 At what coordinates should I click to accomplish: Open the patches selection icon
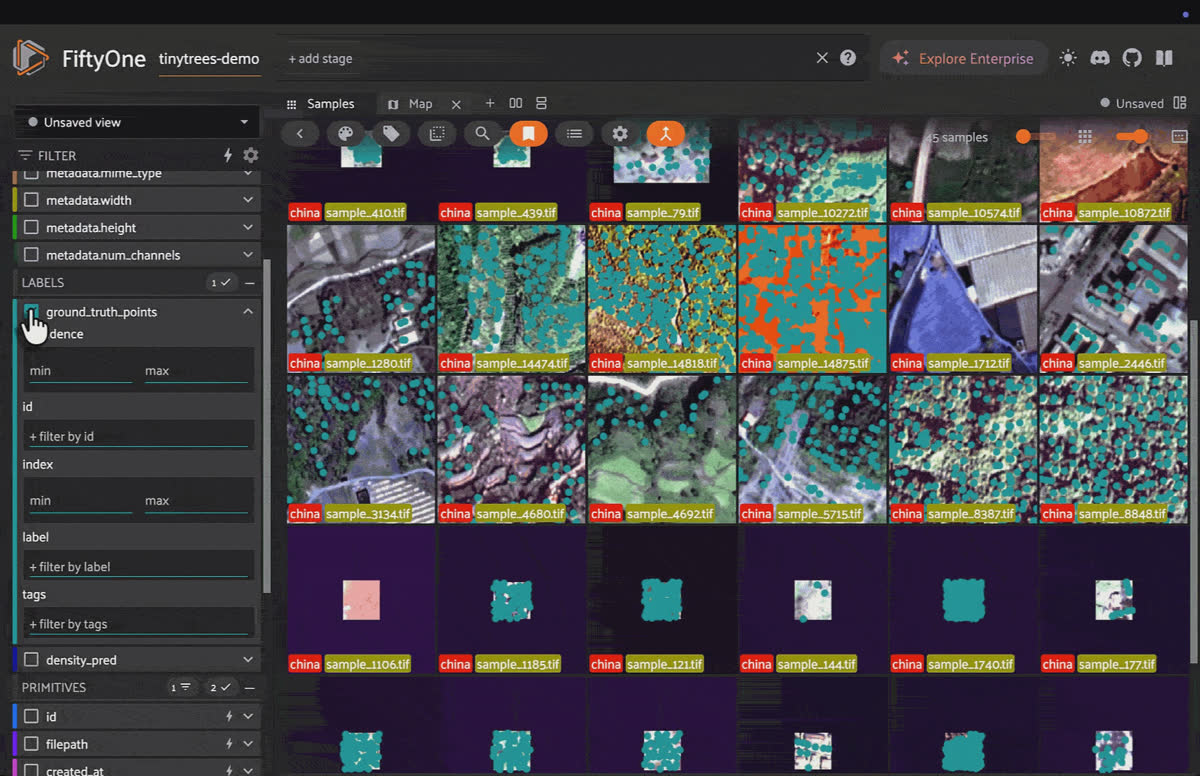click(x=437, y=133)
